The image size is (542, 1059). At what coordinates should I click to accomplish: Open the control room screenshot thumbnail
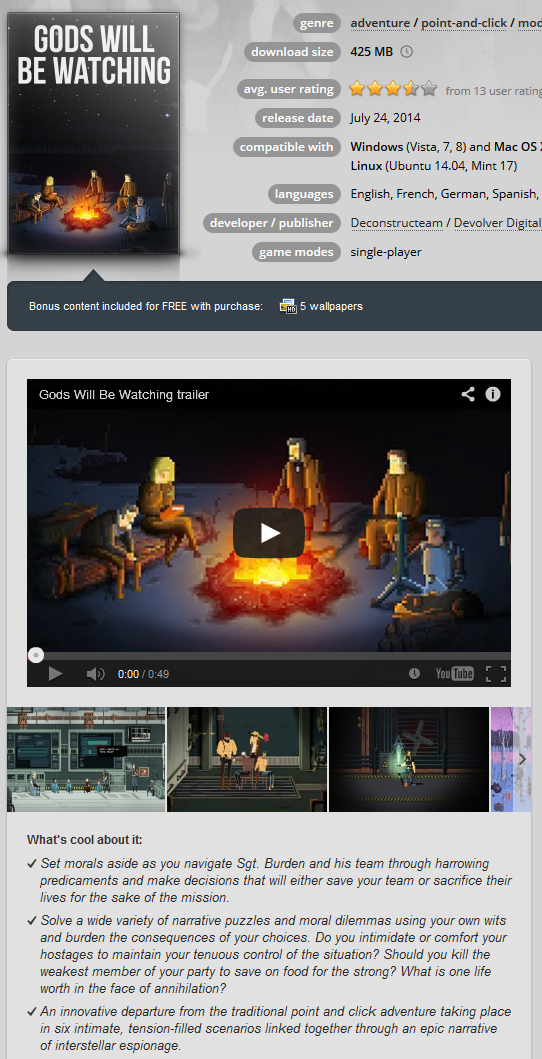[x=86, y=759]
